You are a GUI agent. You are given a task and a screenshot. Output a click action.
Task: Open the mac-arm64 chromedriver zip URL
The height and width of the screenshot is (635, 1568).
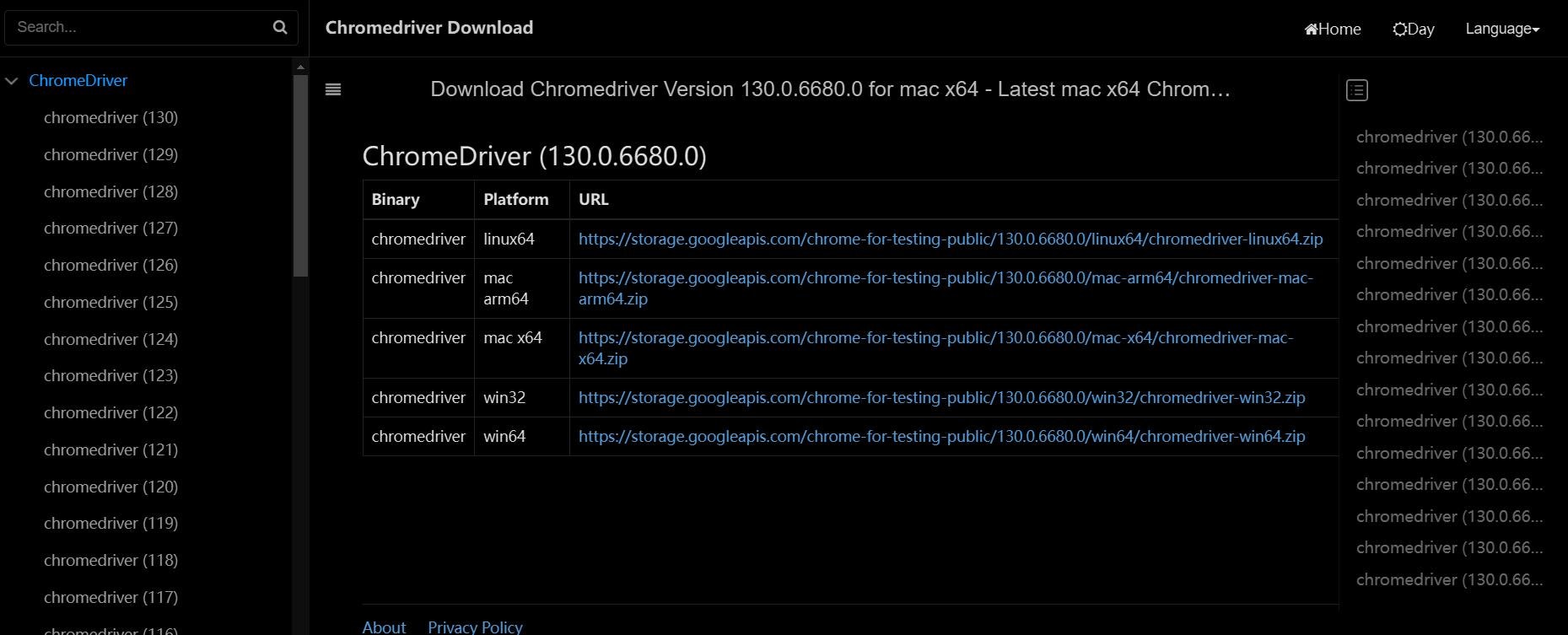tap(946, 288)
